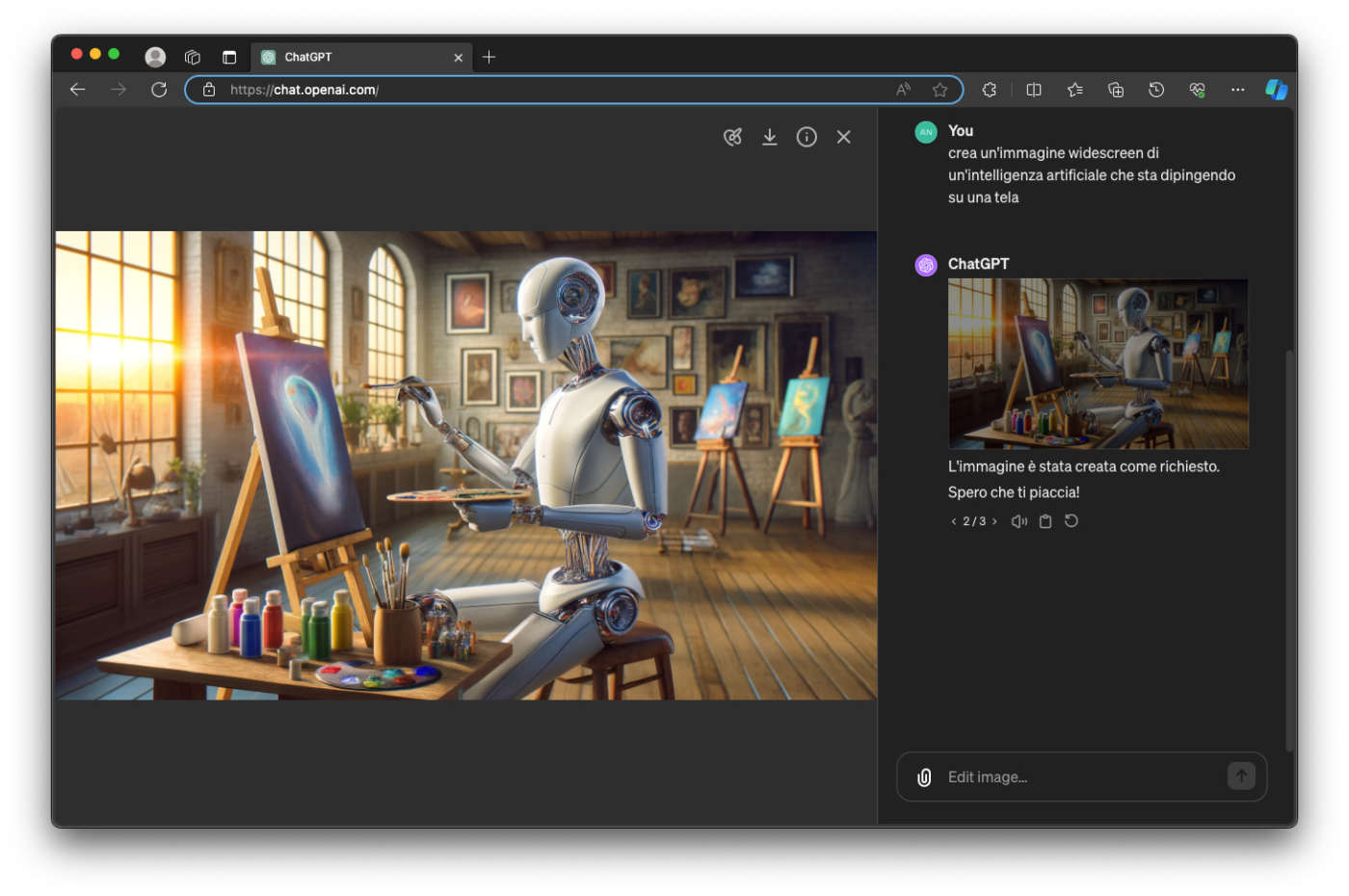The width and height of the screenshot is (1349, 896).
Task: Type in the Edit image field
Action: pos(1079,777)
